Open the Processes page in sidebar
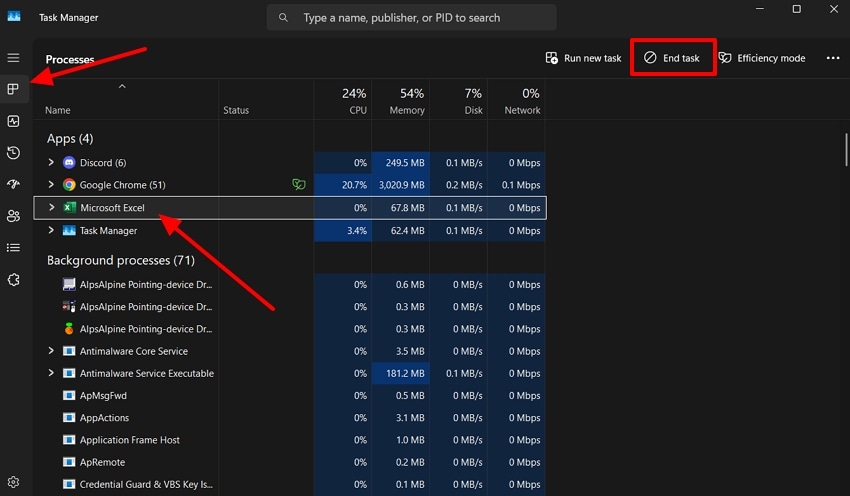This screenshot has height=496, width=850. coord(14,89)
